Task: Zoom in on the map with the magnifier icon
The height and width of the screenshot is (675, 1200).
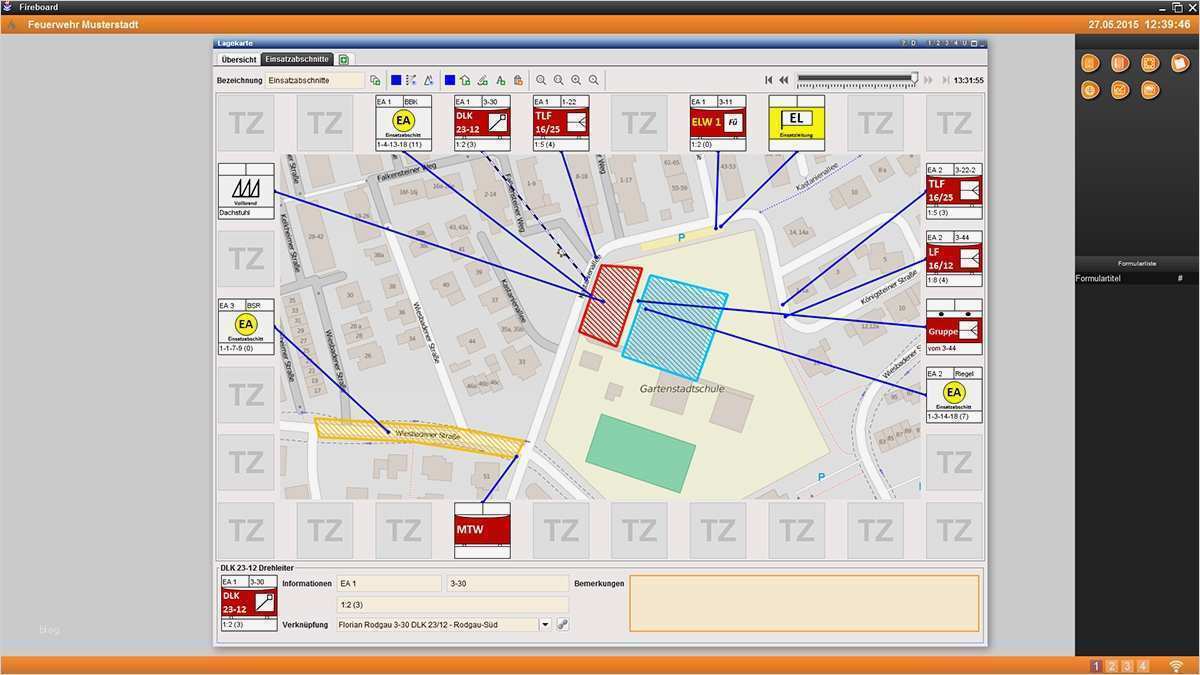Action: click(541, 80)
